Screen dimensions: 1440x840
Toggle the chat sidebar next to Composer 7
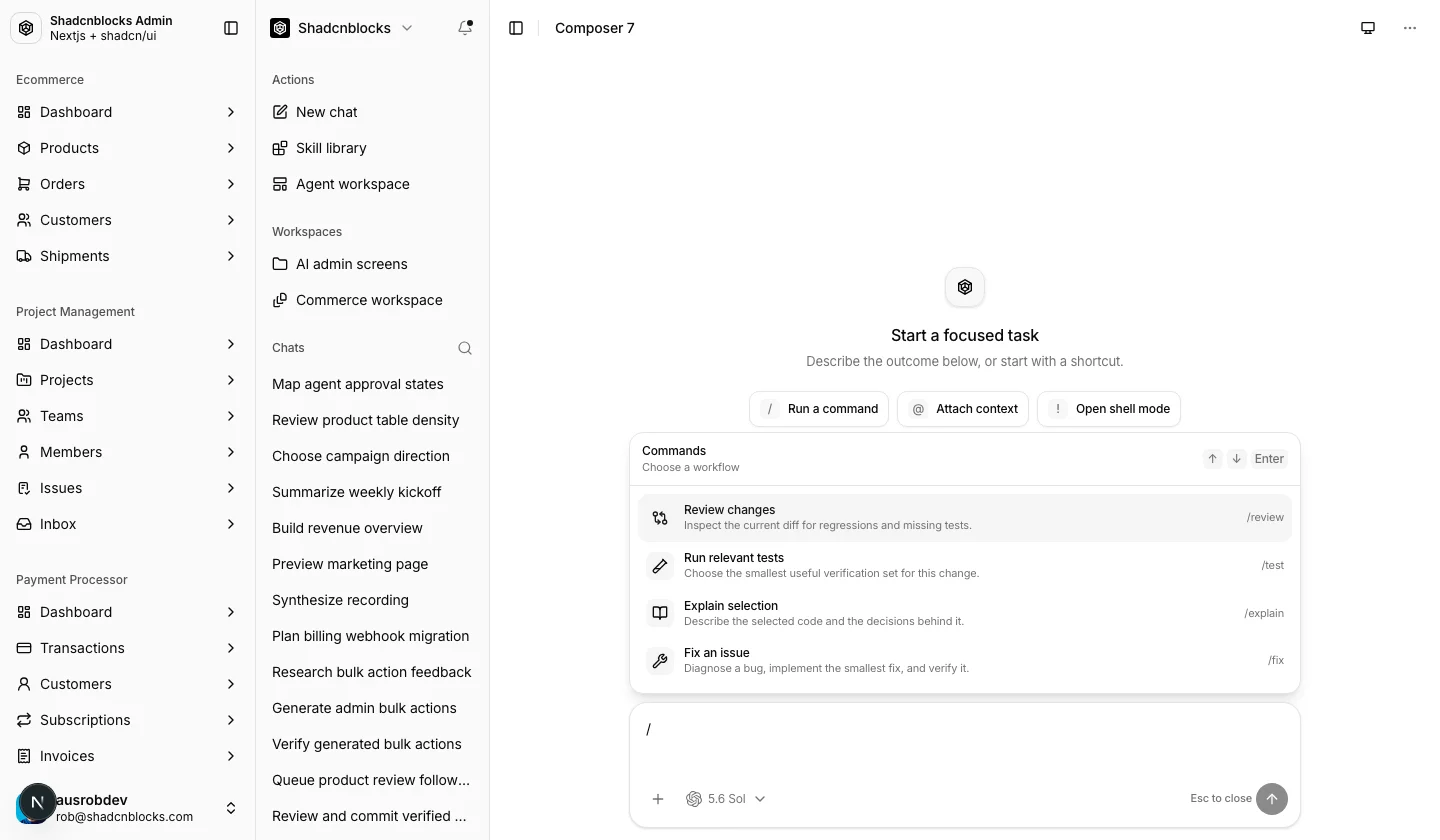(x=516, y=28)
